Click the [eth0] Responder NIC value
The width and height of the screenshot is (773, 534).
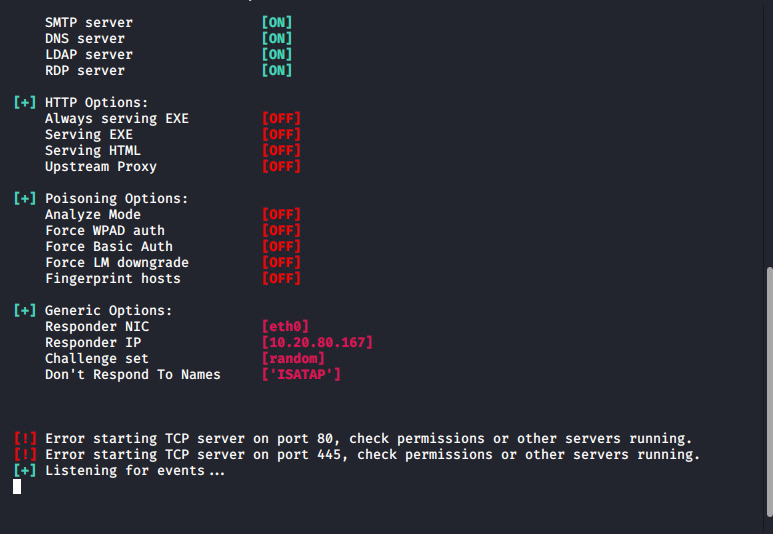285,326
